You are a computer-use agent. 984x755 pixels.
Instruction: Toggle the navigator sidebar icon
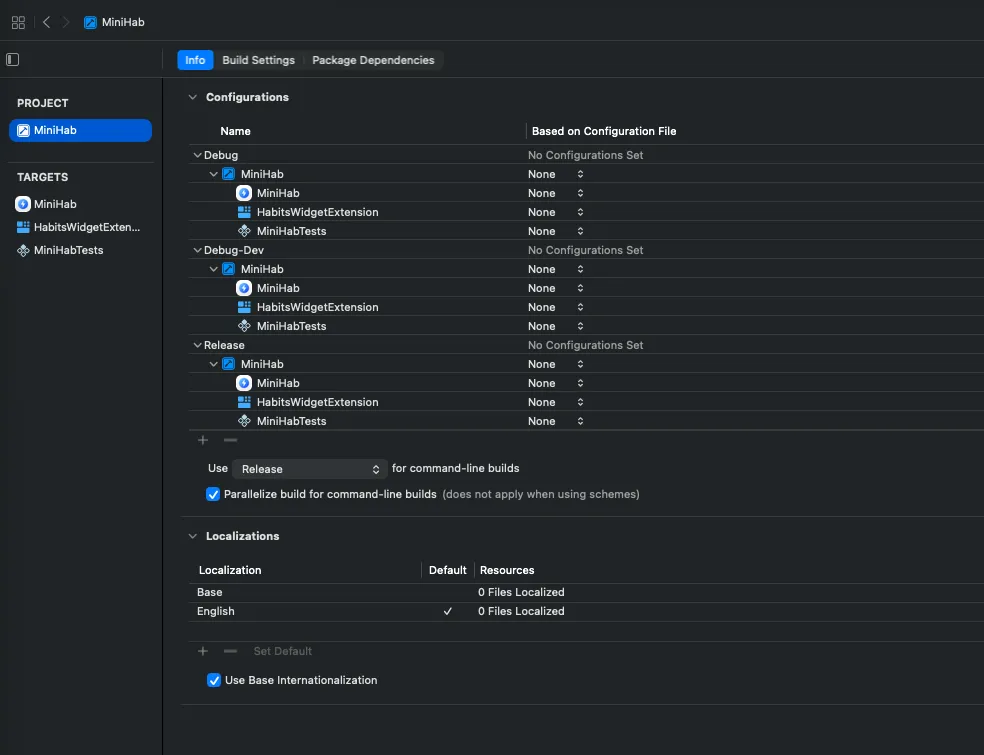tap(11, 59)
